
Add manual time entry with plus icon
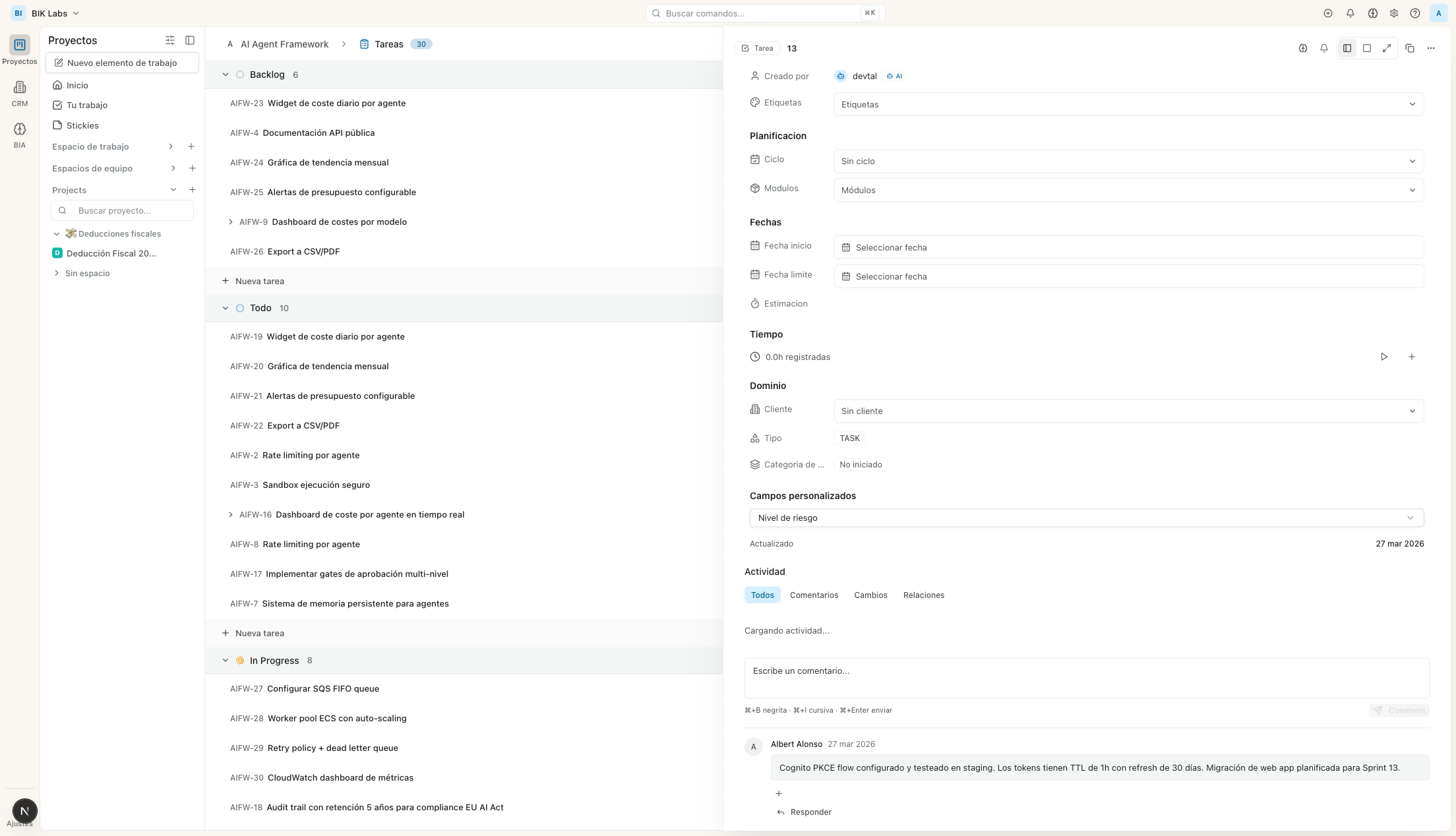(1411, 357)
